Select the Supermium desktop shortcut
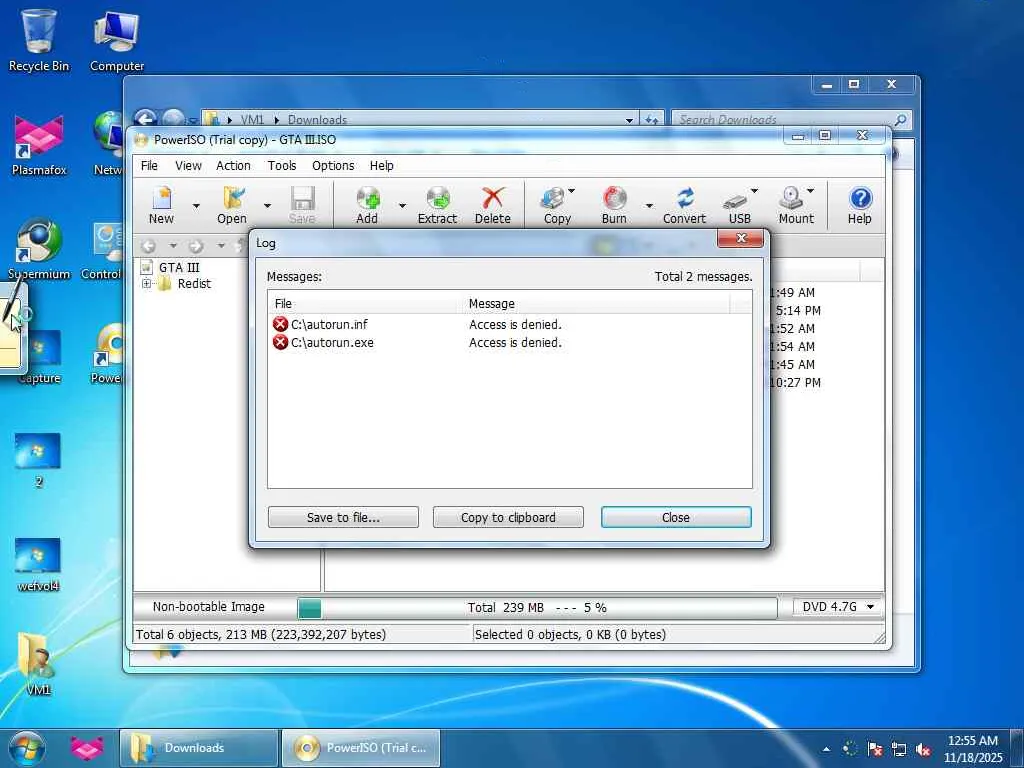 (x=39, y=249)
